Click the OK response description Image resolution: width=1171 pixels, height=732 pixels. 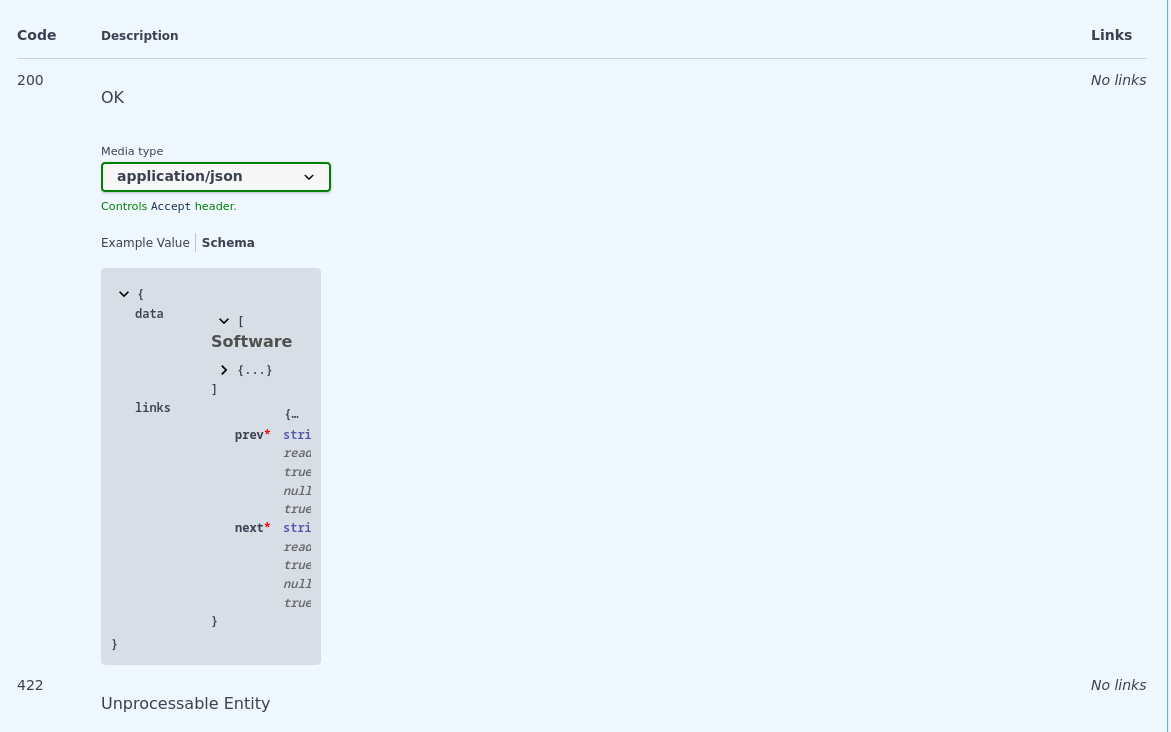pyautogui.click(x=112, y=97)
